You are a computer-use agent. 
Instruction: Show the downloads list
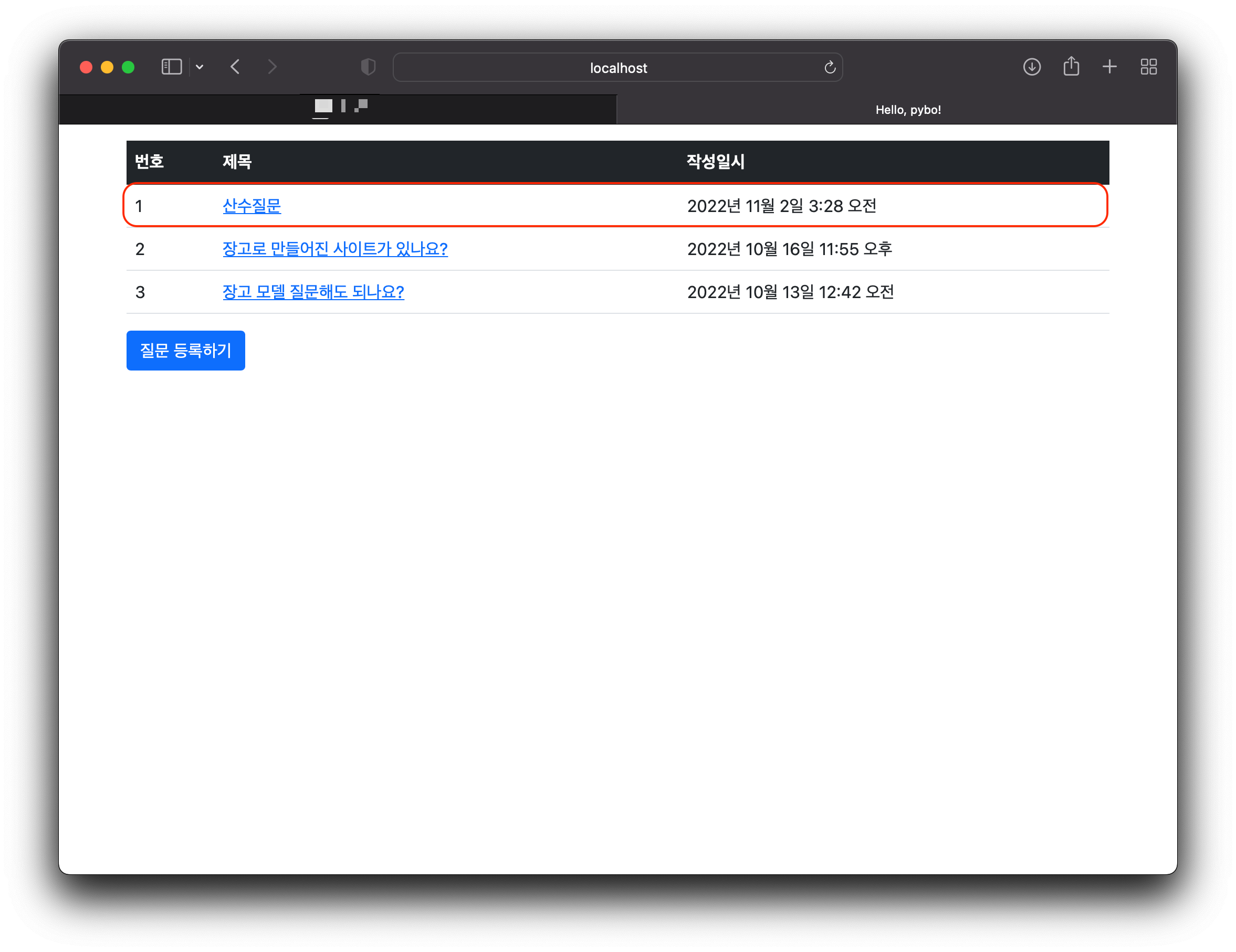tap(1032, 67)
